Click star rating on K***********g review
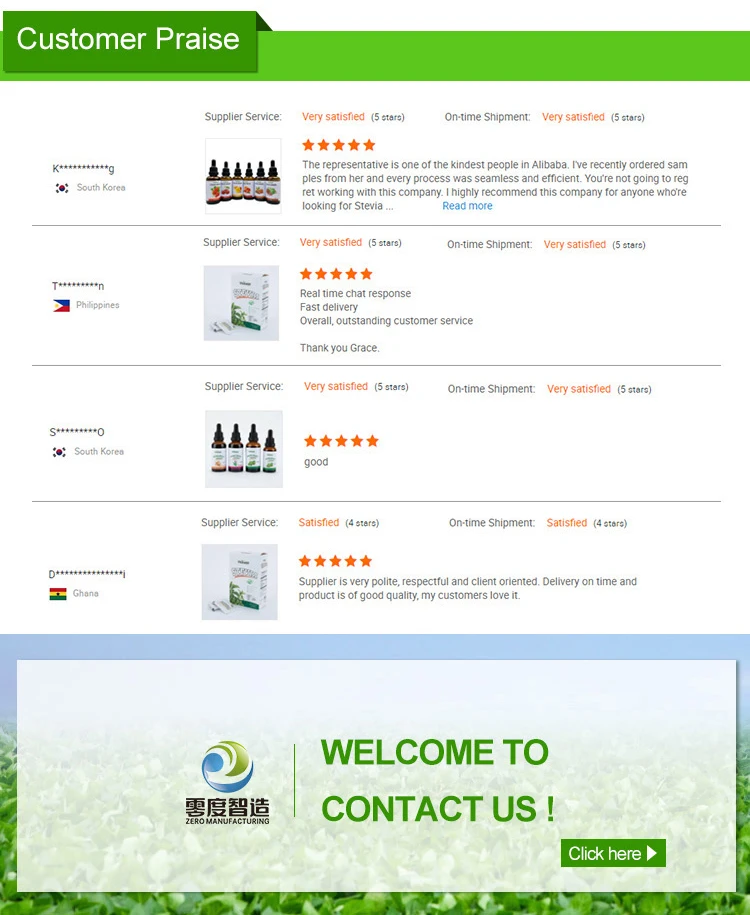 [x=339, y=145]
